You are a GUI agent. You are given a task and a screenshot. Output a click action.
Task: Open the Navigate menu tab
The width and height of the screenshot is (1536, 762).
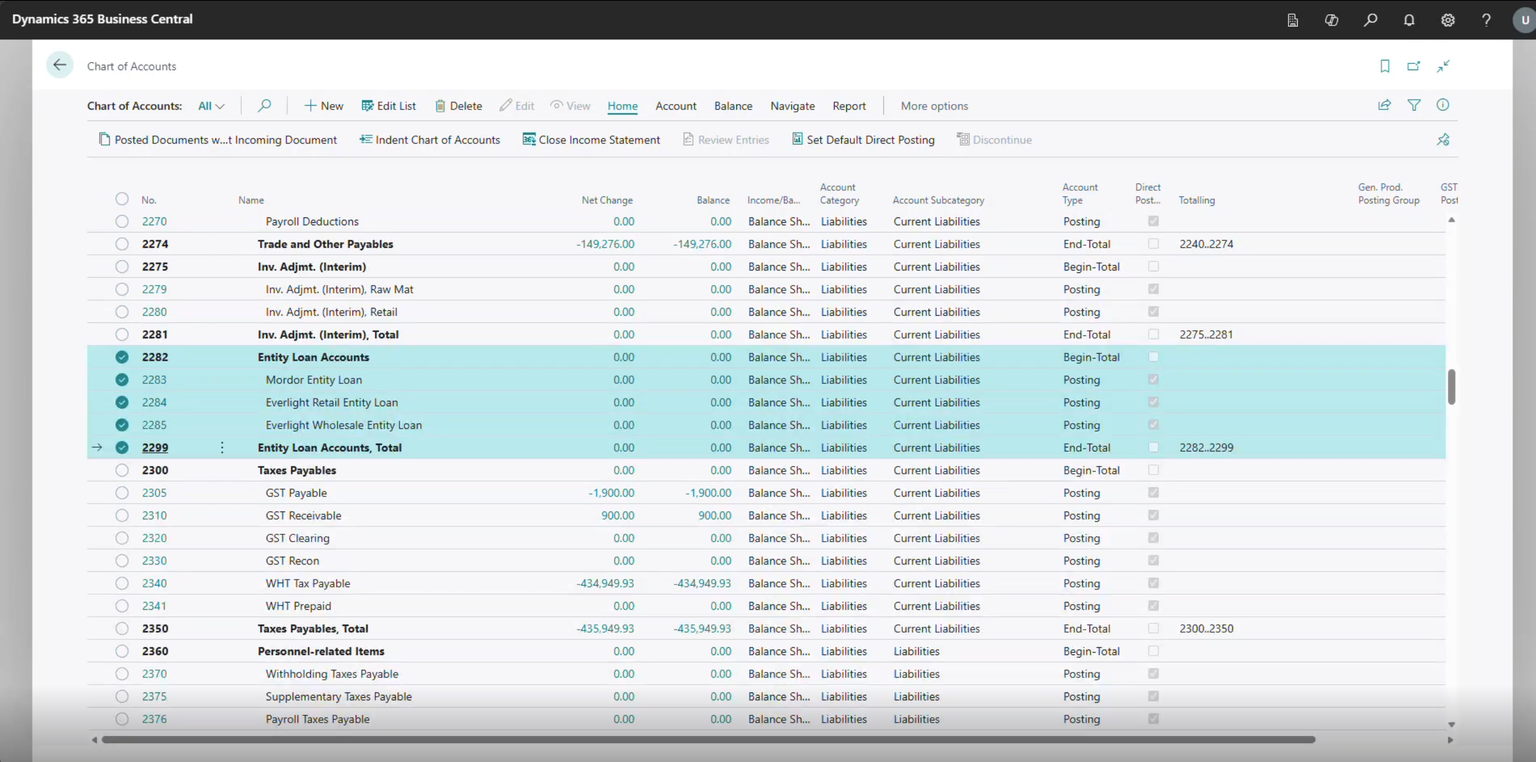[792, 106]
